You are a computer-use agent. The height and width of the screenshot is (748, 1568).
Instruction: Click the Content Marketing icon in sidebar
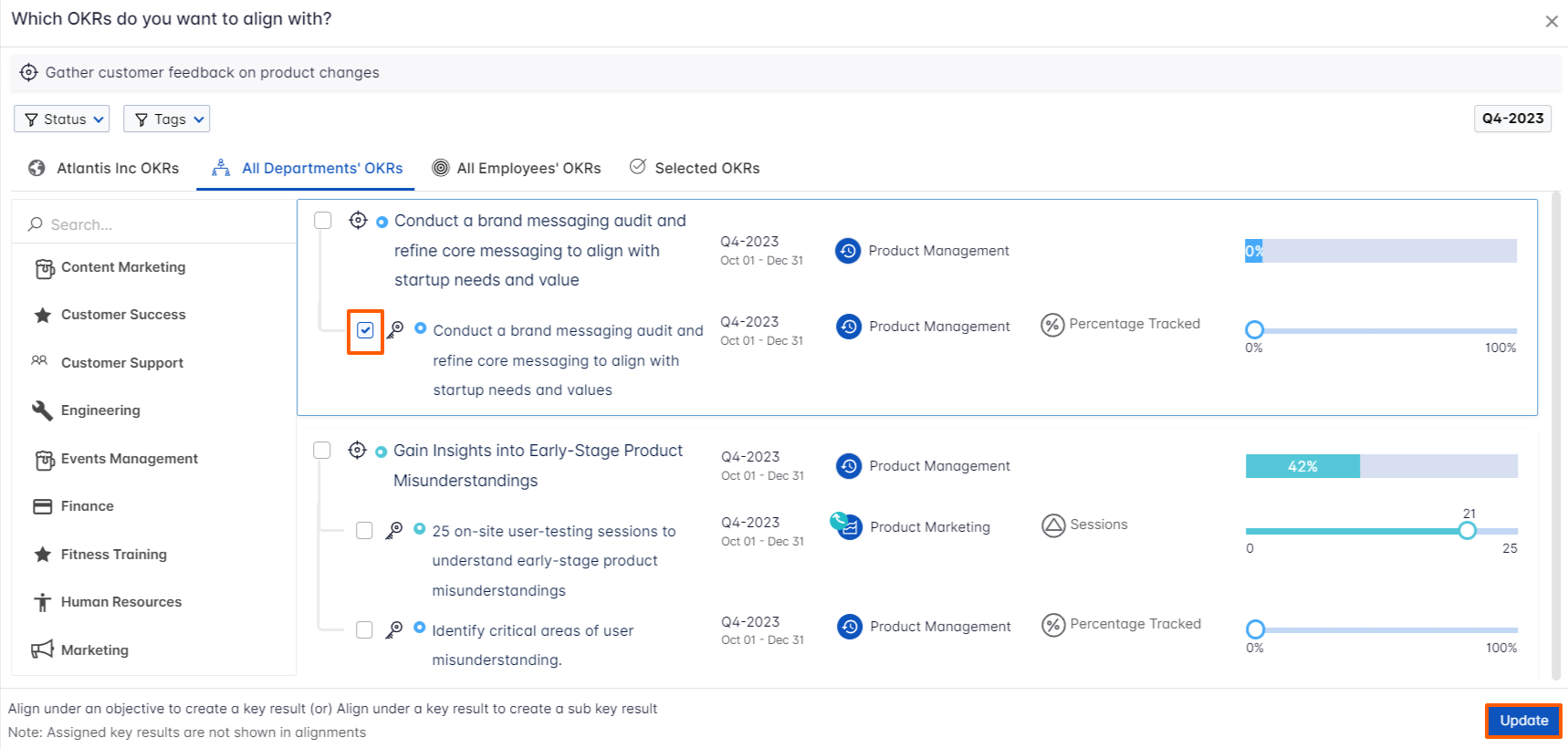pos(44,268)
